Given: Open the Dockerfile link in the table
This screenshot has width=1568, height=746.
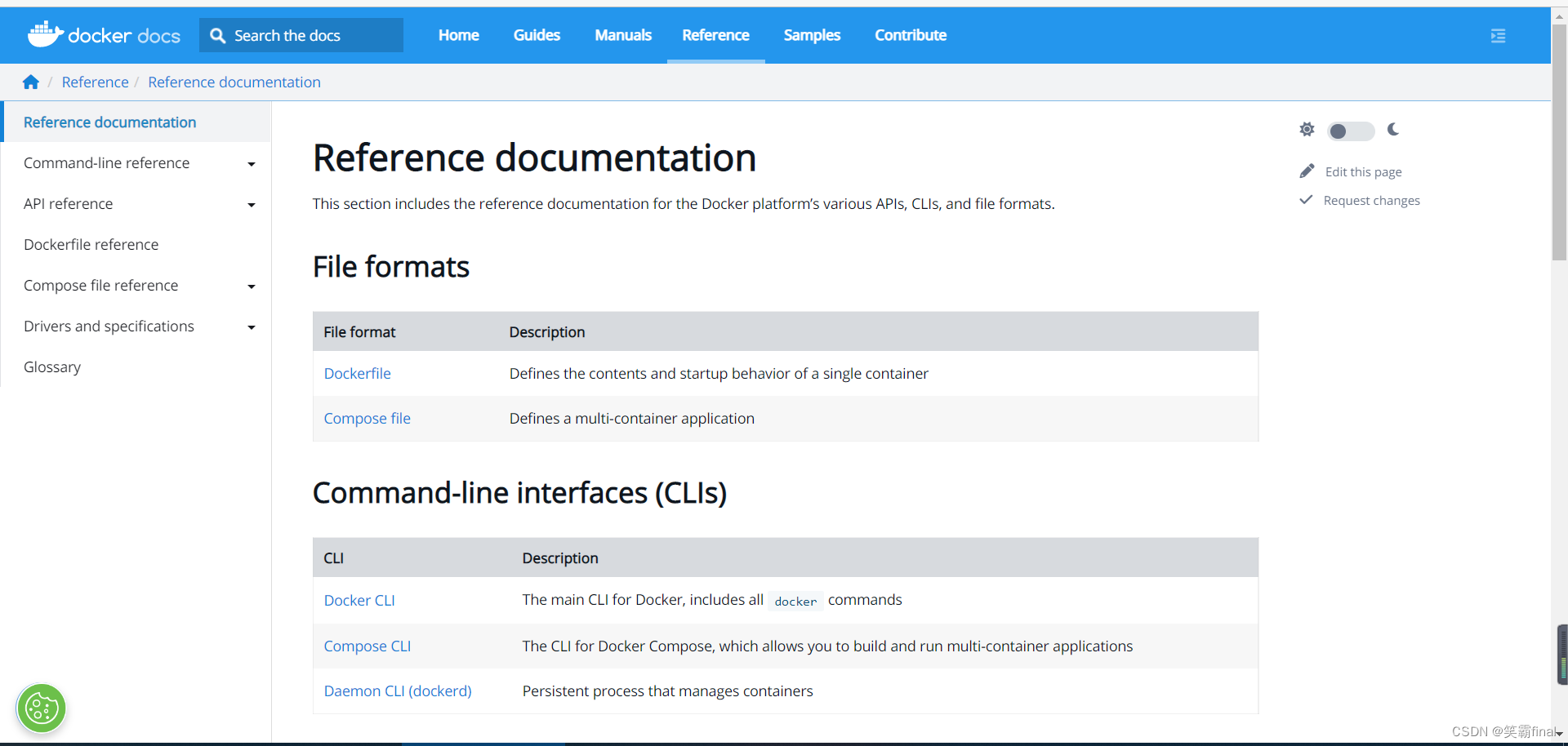Looking at the screenshot, I should click(x=357, y=373).
